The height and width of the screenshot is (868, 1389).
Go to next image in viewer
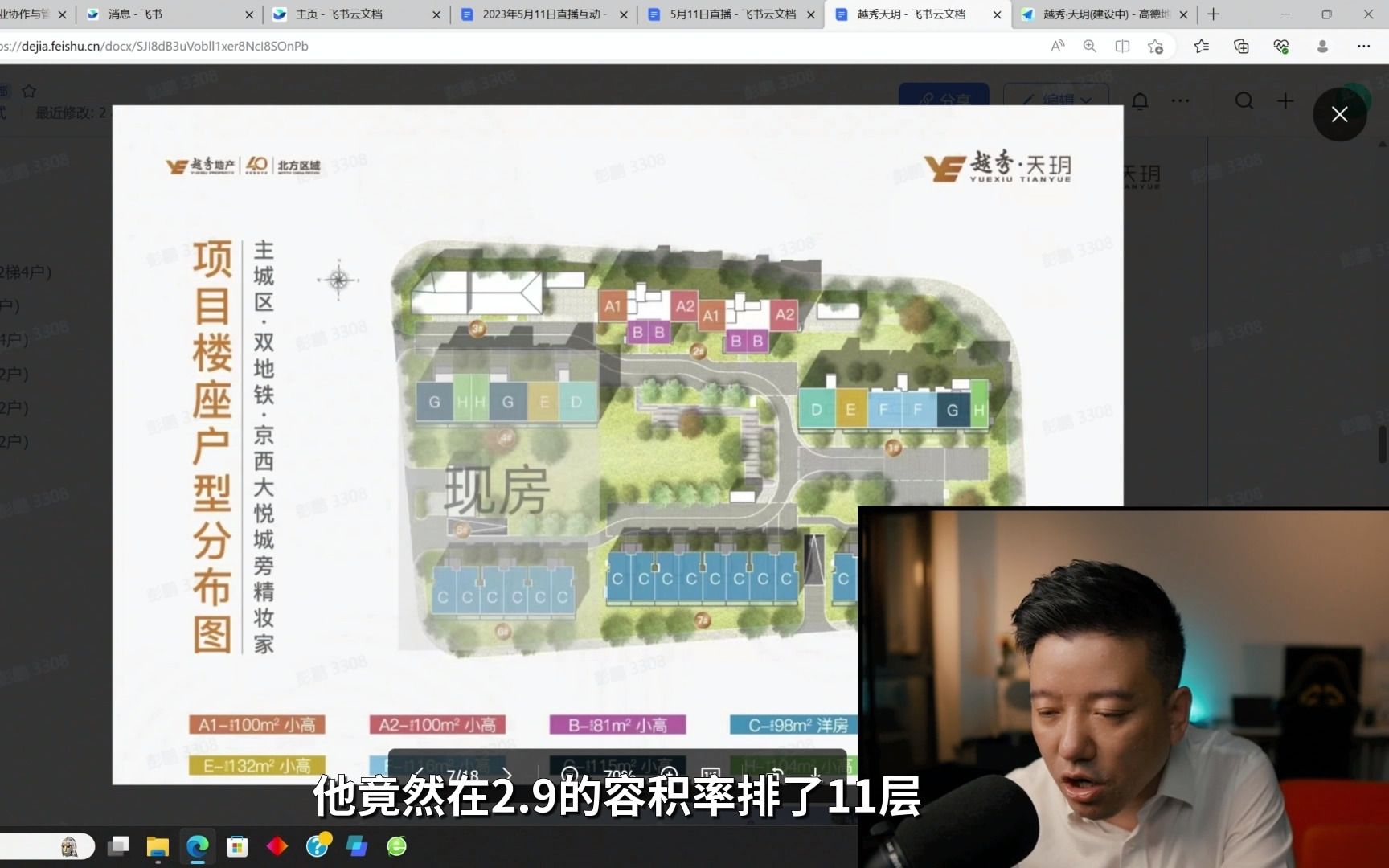(506, 774)
